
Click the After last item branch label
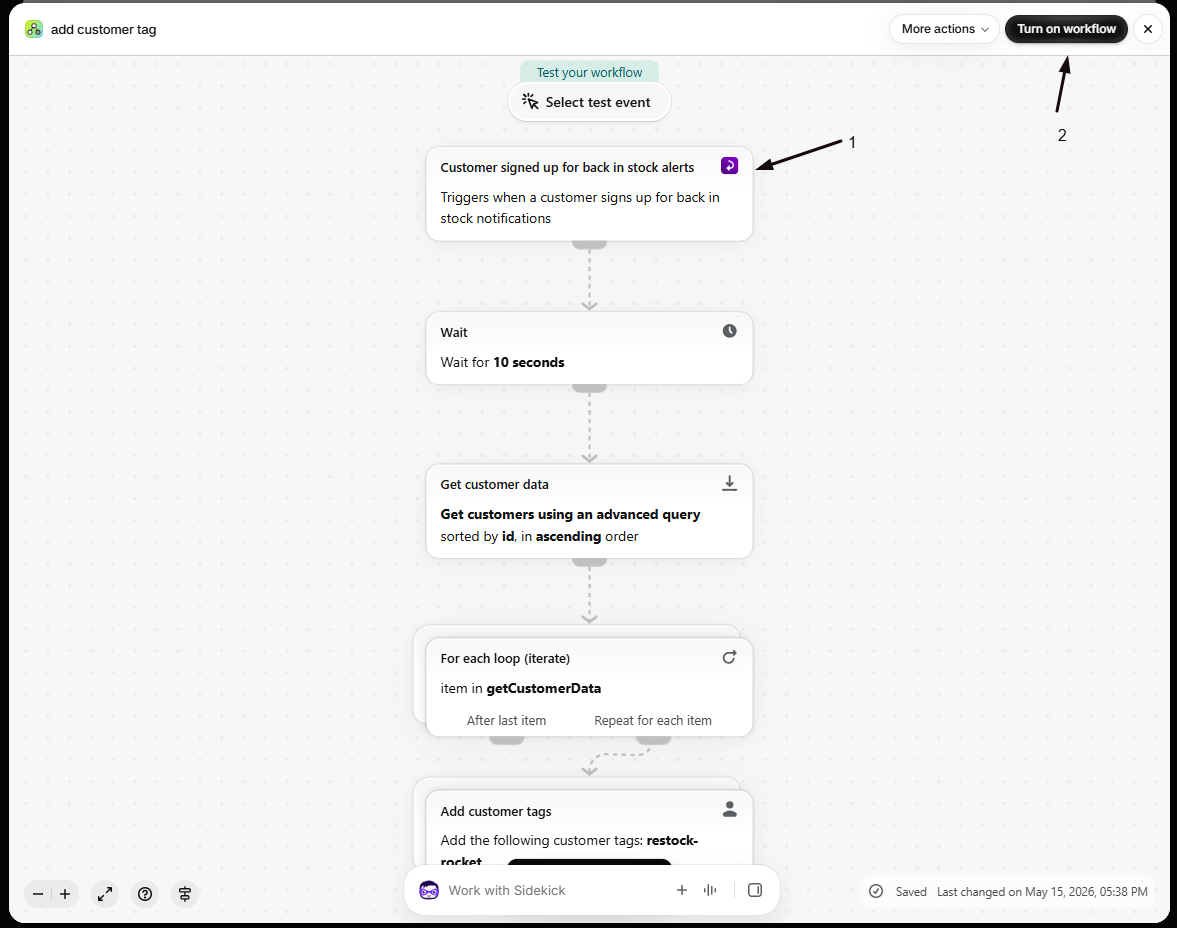[507, 721]
